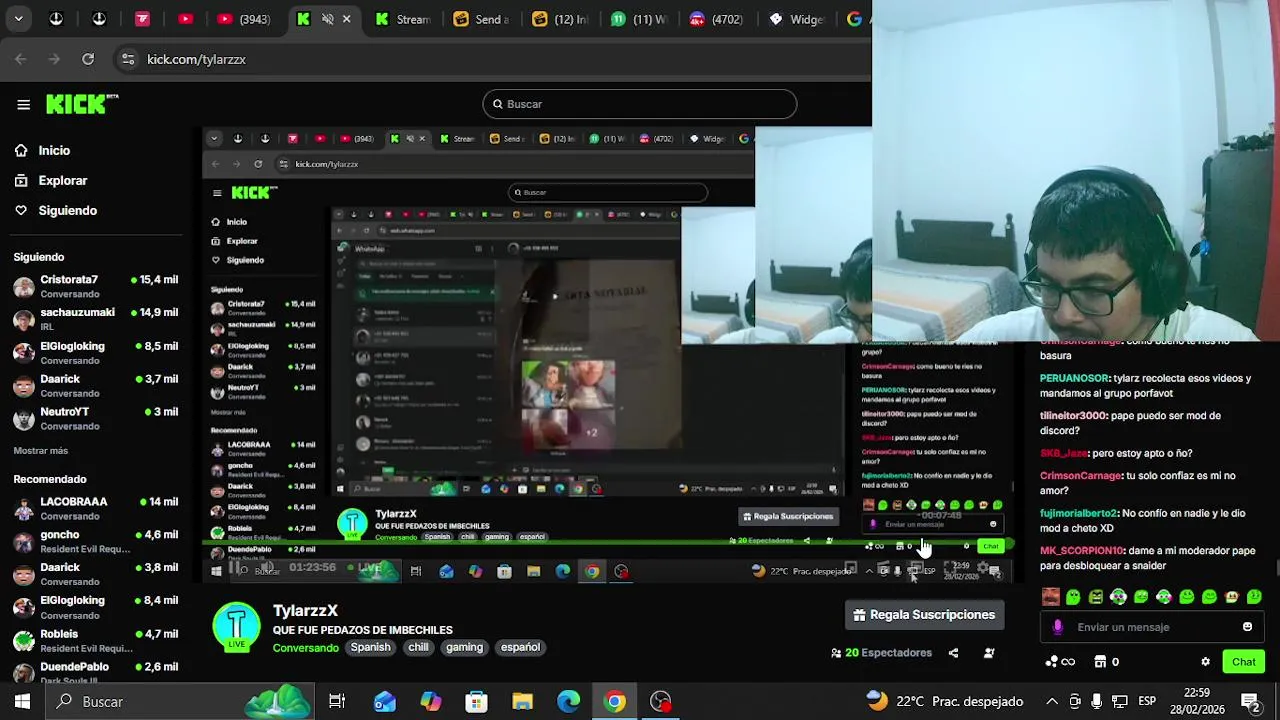Unmute the active Kick tab
Image resolution: width=1280 pixels, height=720 pixels.
pyautogui.click(x=327, y=19)
